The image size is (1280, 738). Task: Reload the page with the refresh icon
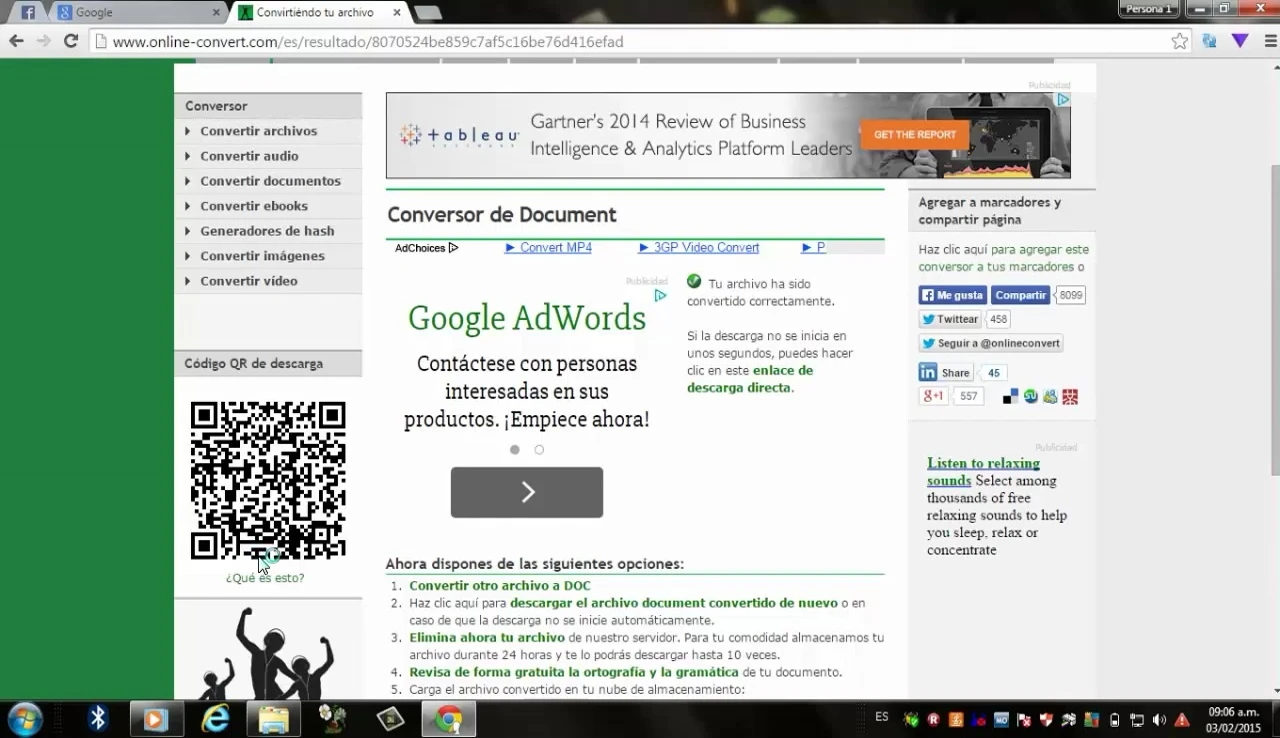71,41
